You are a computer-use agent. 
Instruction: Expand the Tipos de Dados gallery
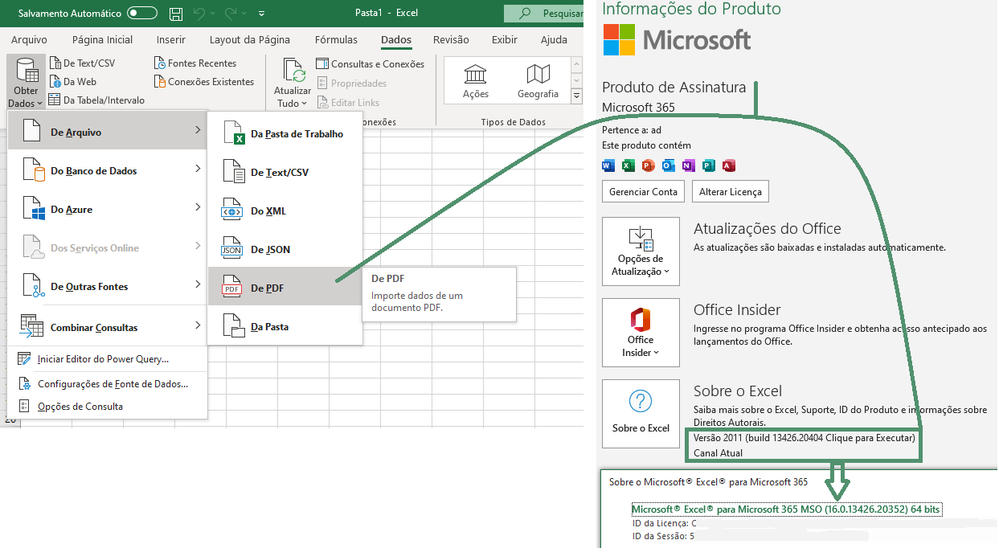577,96
